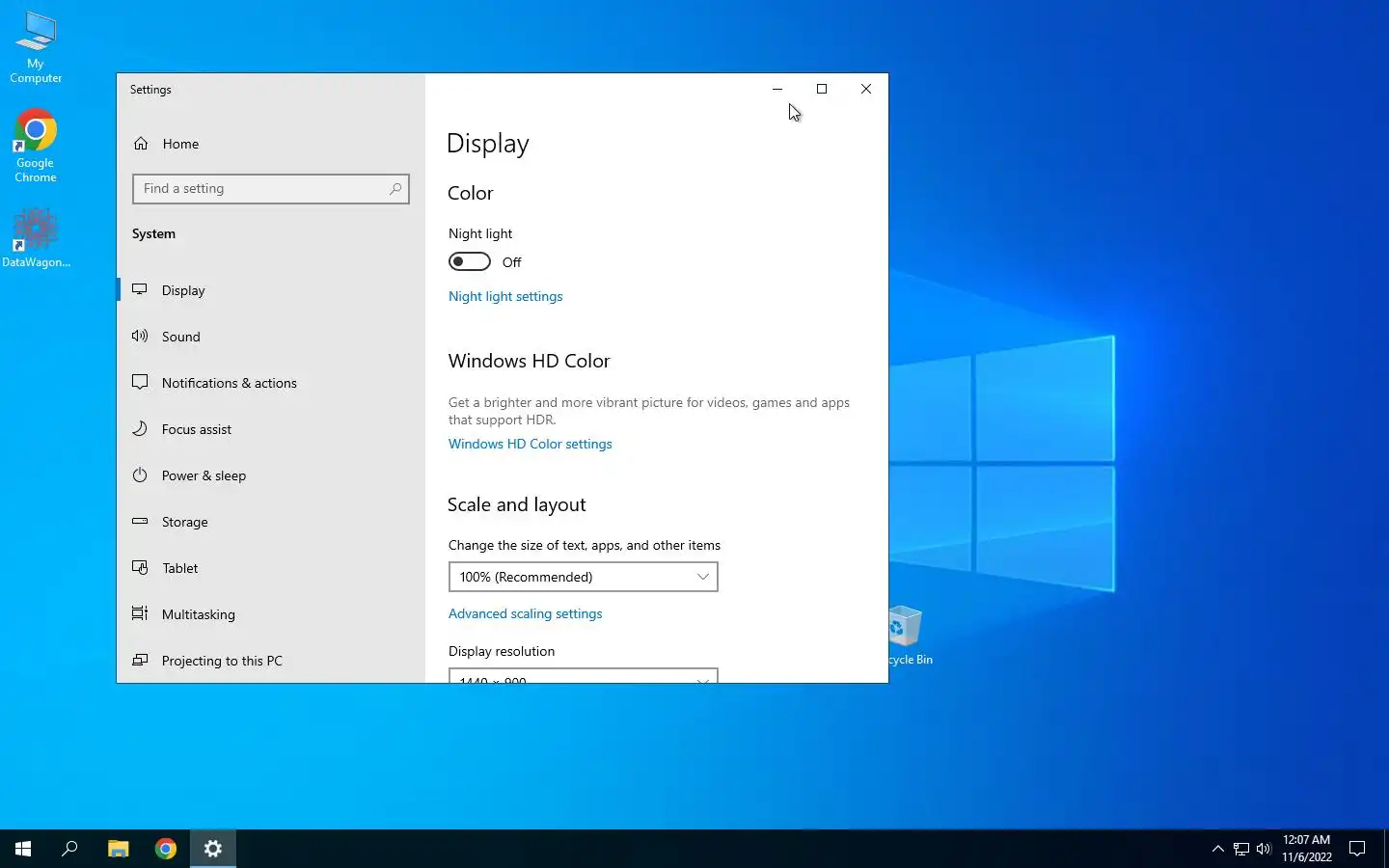The width and height of the screenshot is (1389, 868).
Task: Select My Computer desktop icon
Action: pyautogui.click(x=36, y=46)
